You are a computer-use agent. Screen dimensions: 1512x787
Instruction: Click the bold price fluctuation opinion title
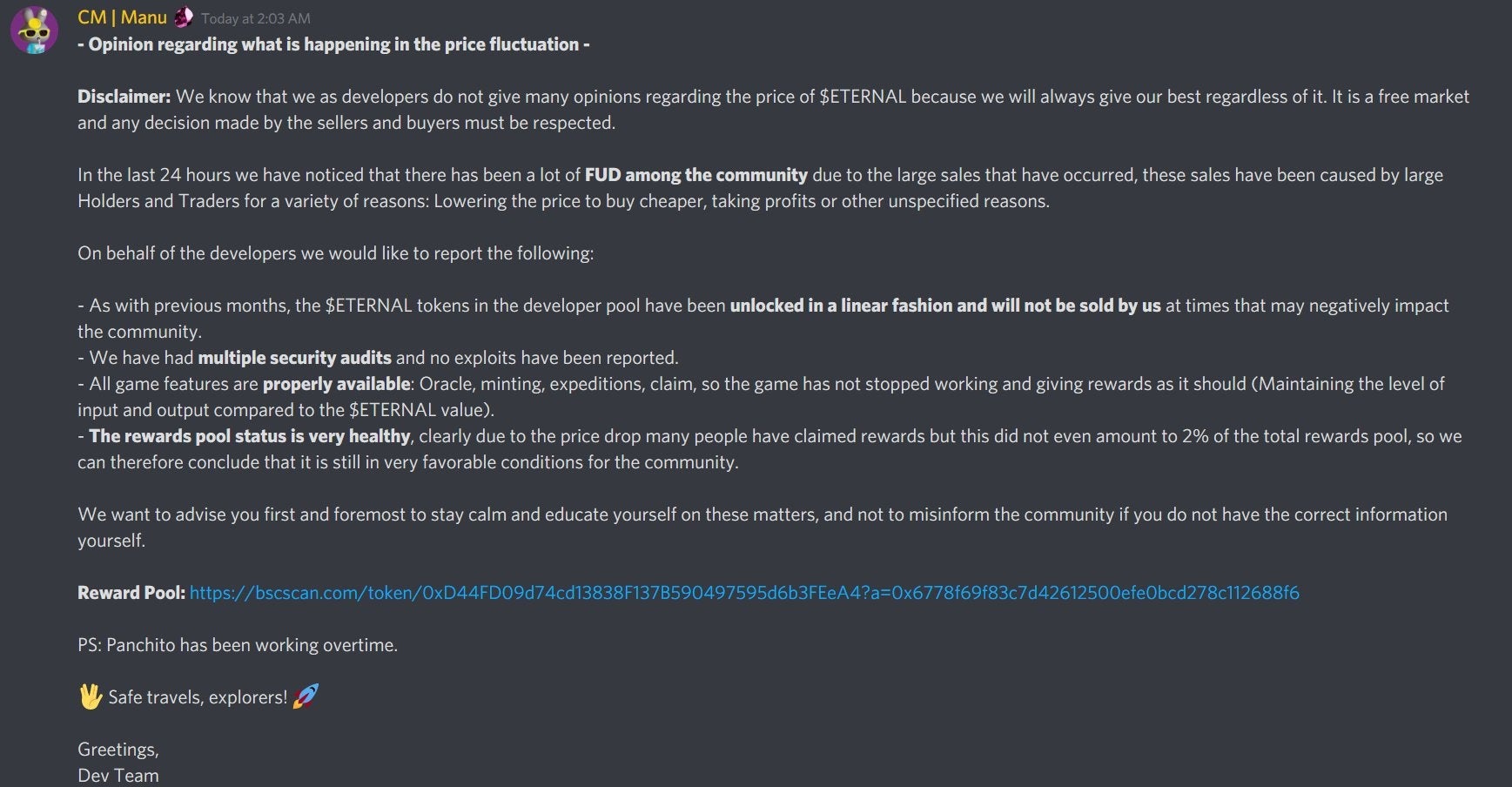click(x=333, y=44)
